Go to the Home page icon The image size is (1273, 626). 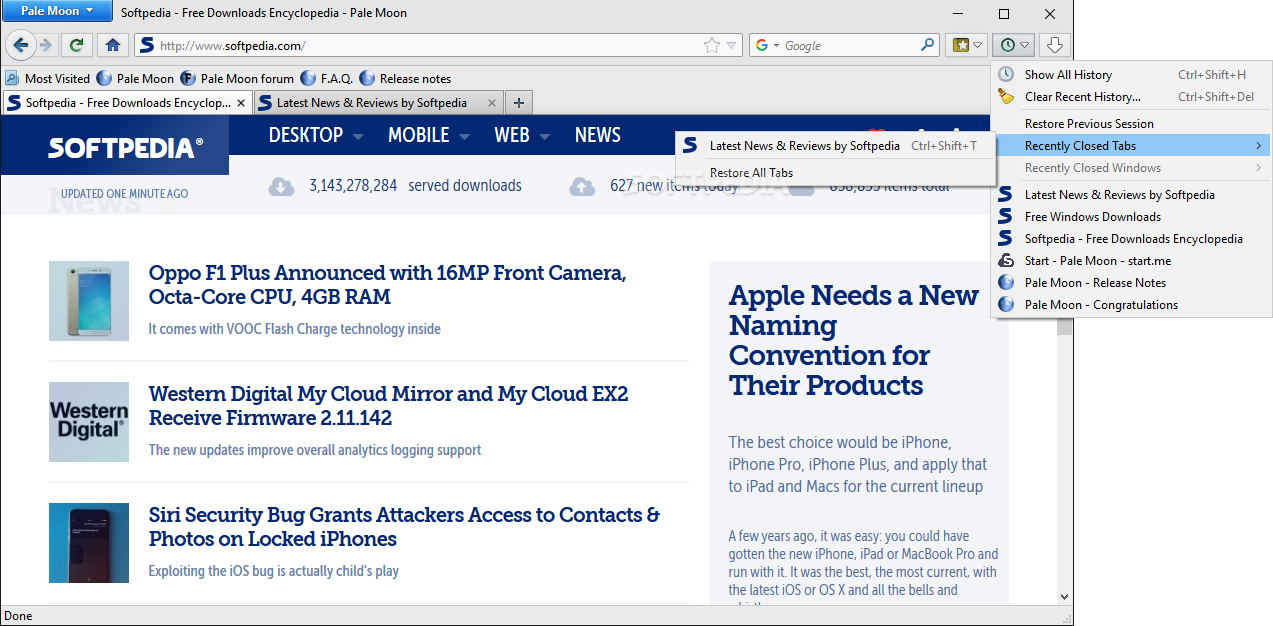point(113,45)
